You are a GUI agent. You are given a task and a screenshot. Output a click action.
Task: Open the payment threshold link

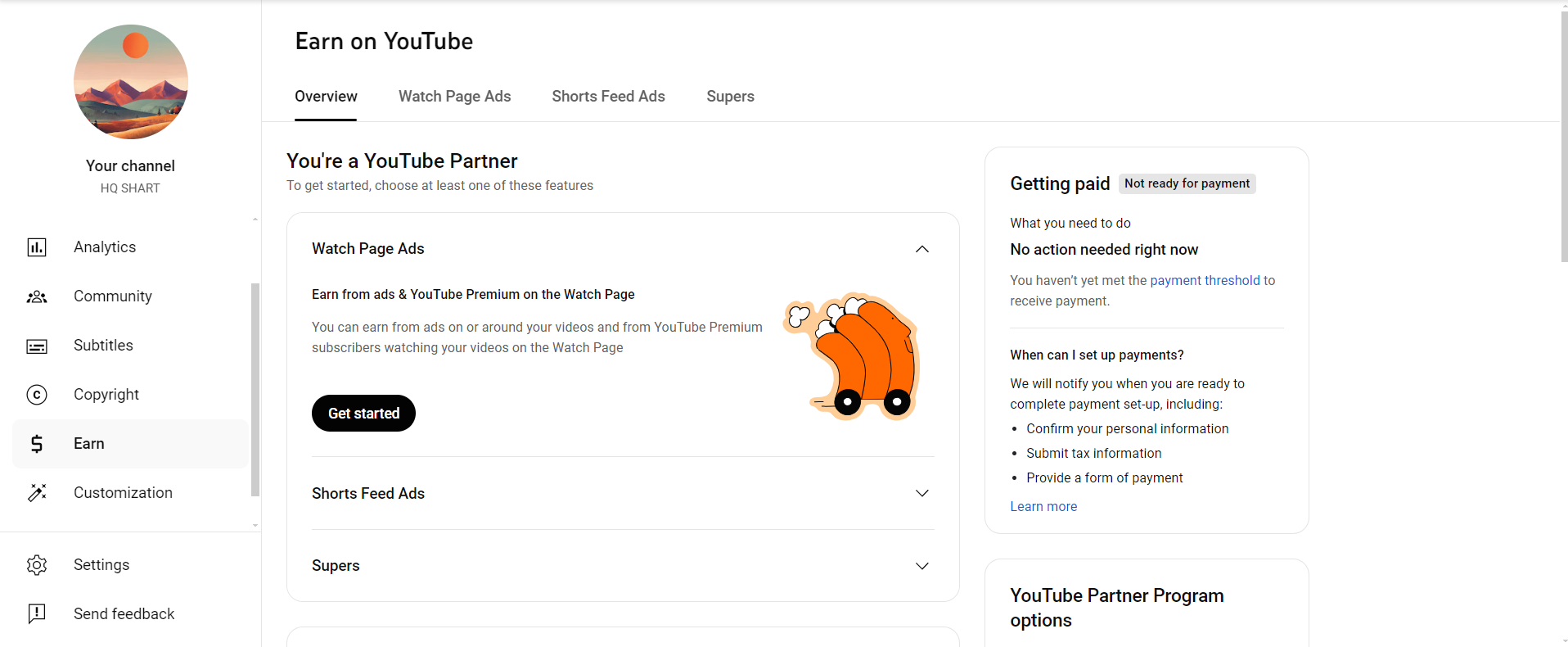tap(1205, 280)
